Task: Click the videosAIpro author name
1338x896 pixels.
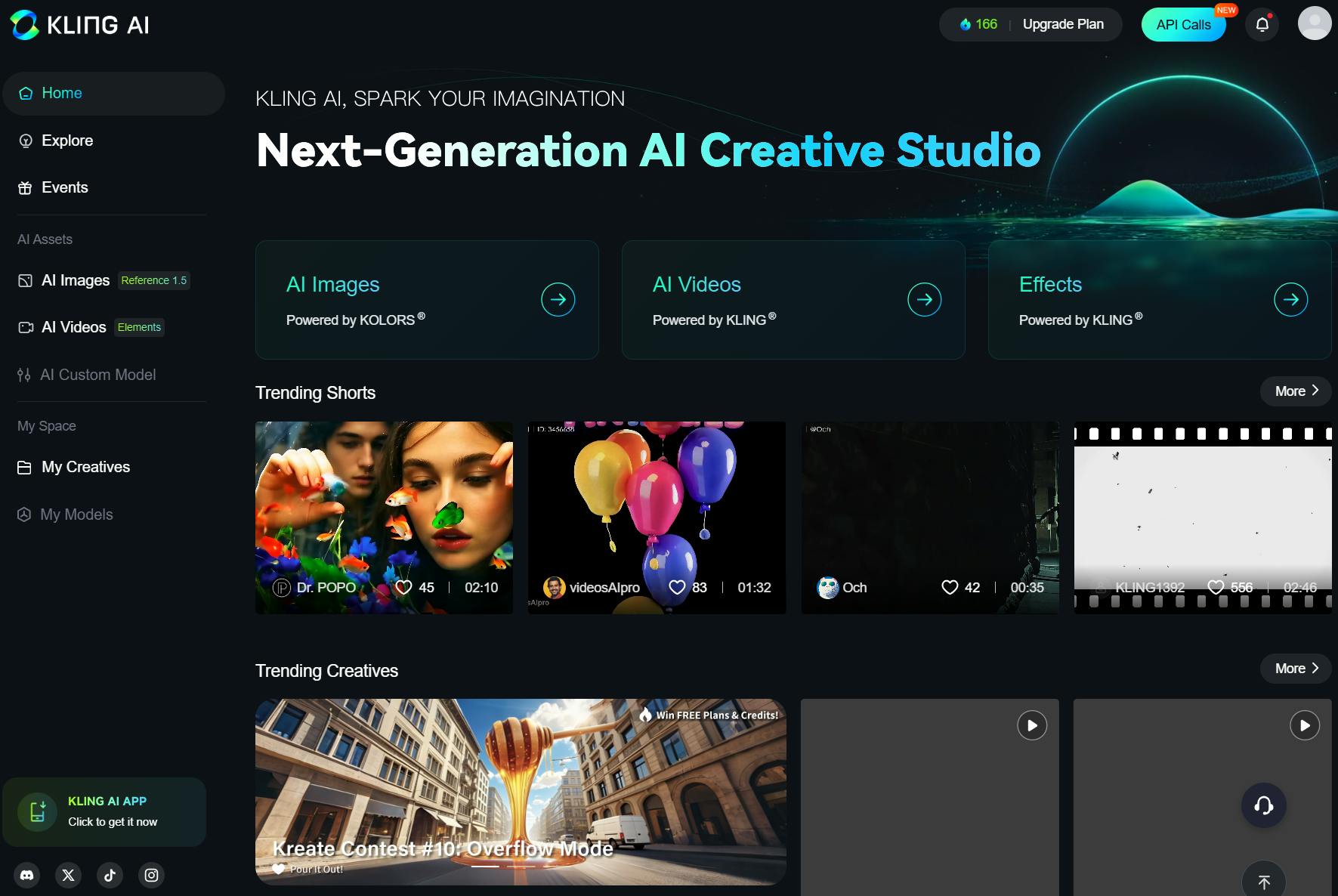Action: 604,587
